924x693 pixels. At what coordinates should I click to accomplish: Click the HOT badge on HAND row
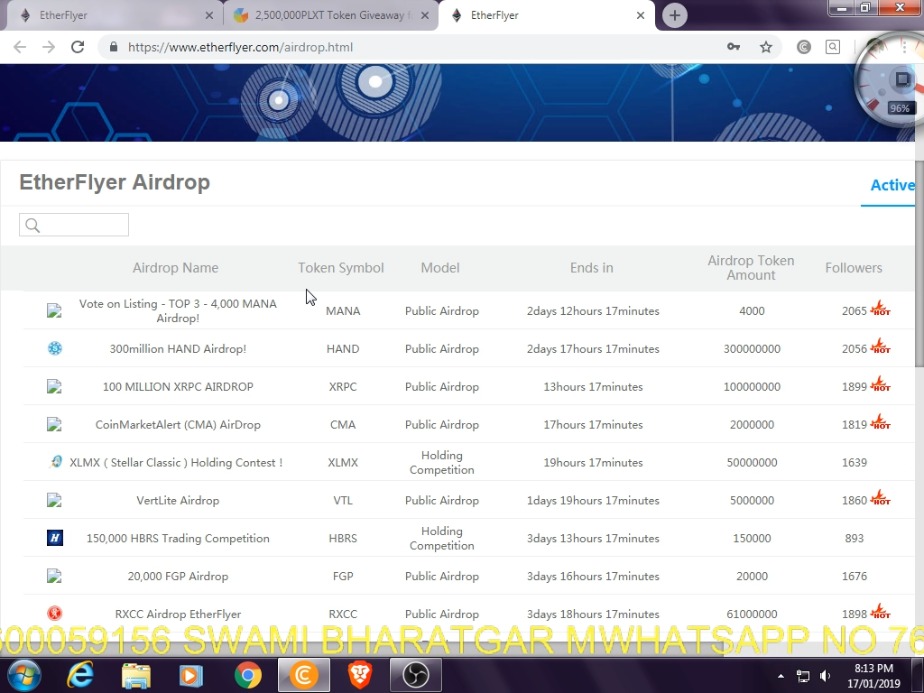click(880, 346)
